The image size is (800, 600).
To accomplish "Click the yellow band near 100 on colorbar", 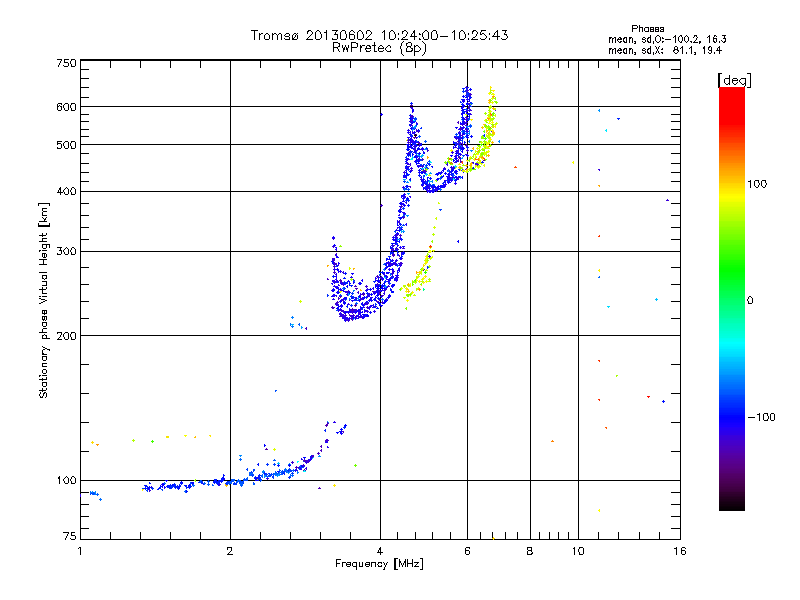I will click(x=732, y=194).
